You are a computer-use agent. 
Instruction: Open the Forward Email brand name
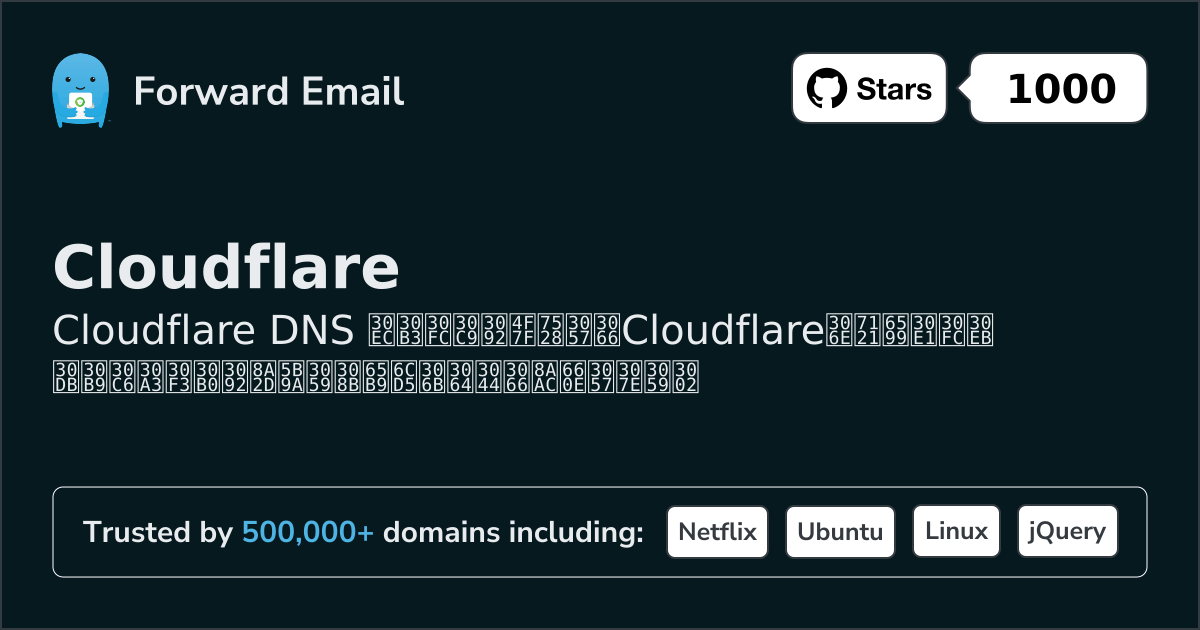[x=268, y=91]
